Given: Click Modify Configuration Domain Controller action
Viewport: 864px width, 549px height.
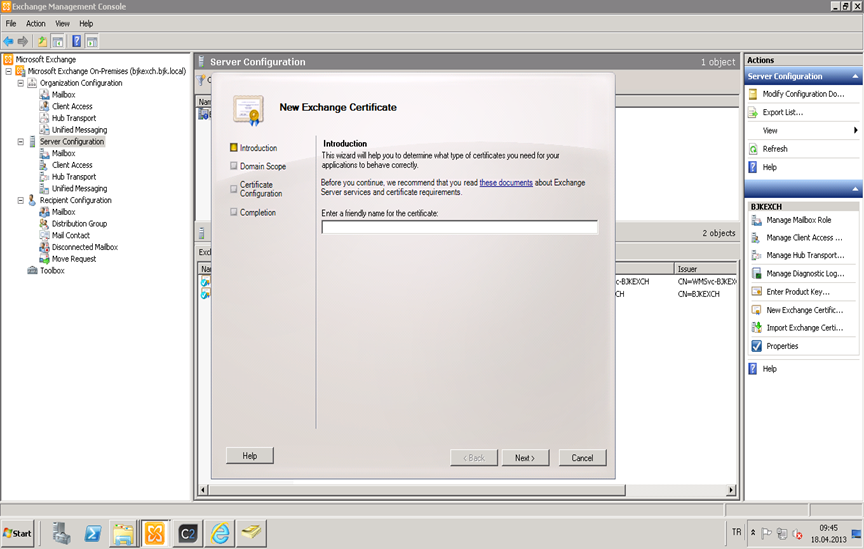Looking at the screenshot, I should coord(803,94).
